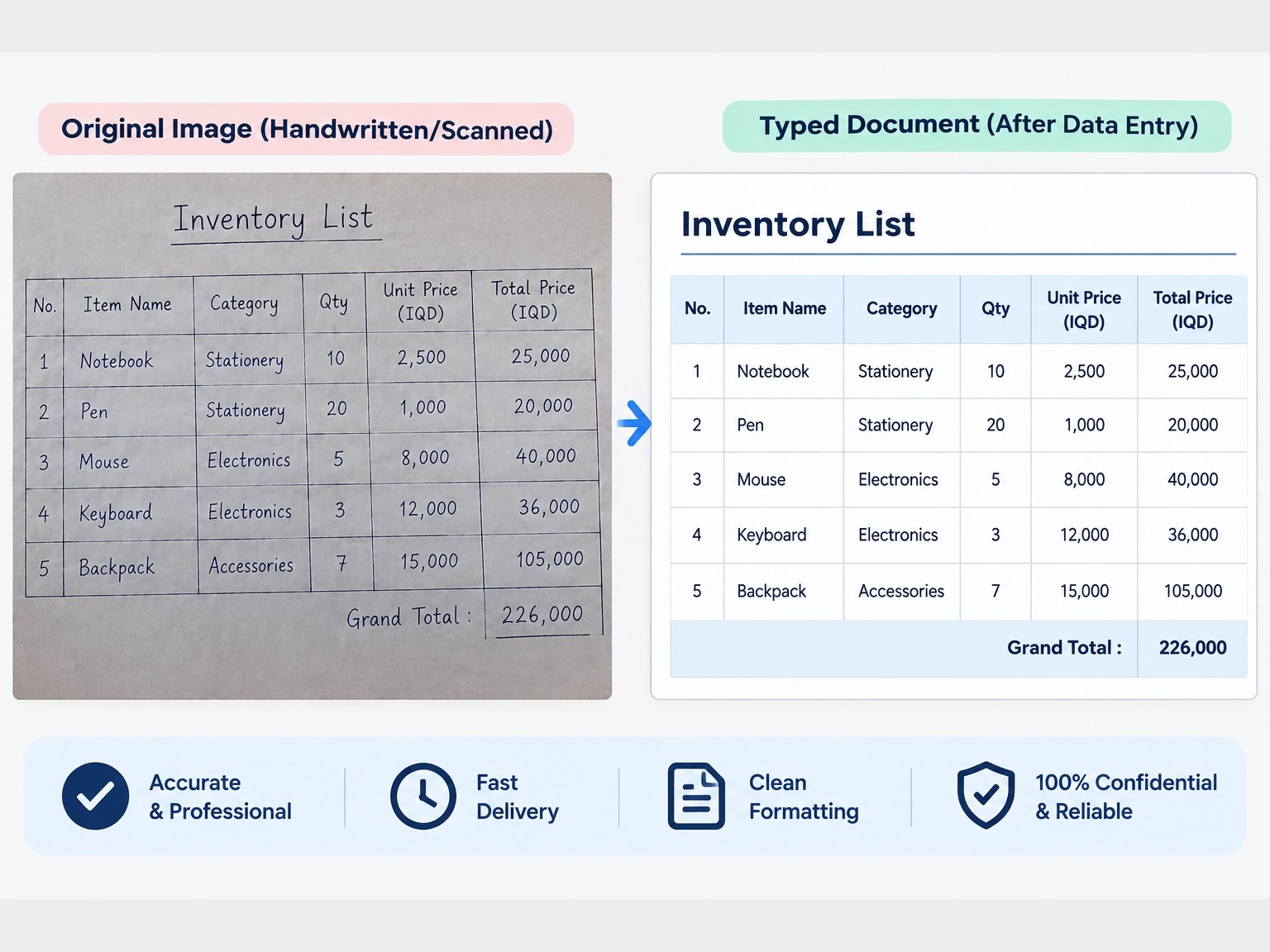Click handwritten Backpack entry
Screen dimensions: 1270x952
click(x=117, y=568)
